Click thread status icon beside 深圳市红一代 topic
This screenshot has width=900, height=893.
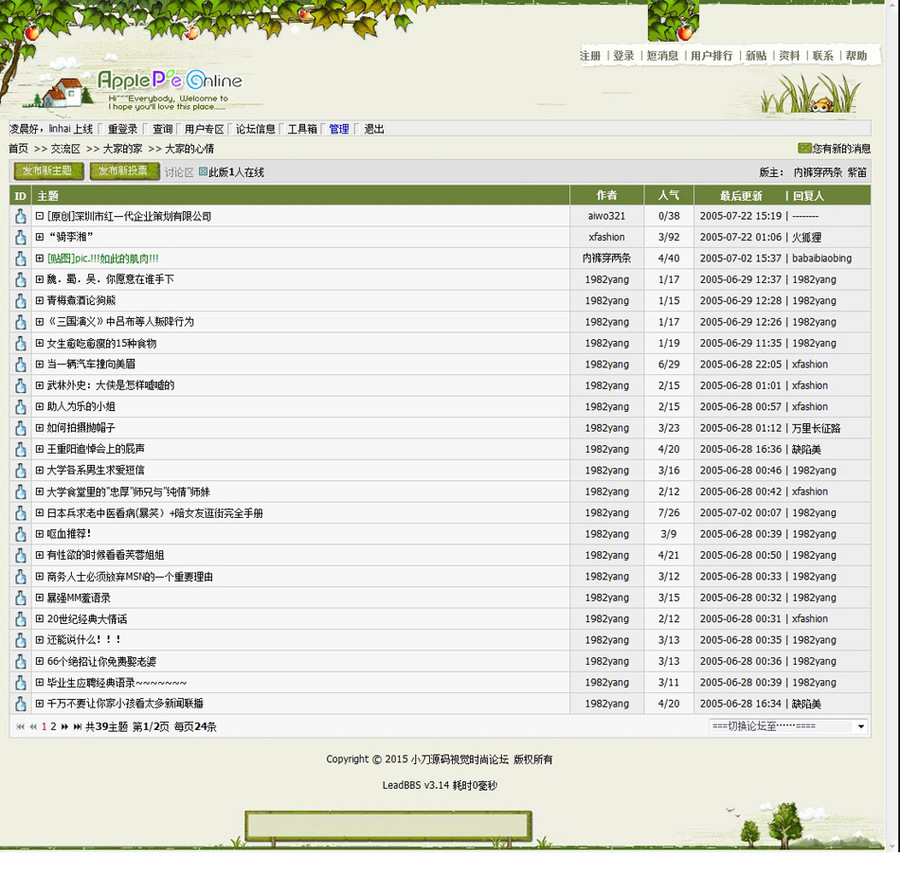point(20,216)
